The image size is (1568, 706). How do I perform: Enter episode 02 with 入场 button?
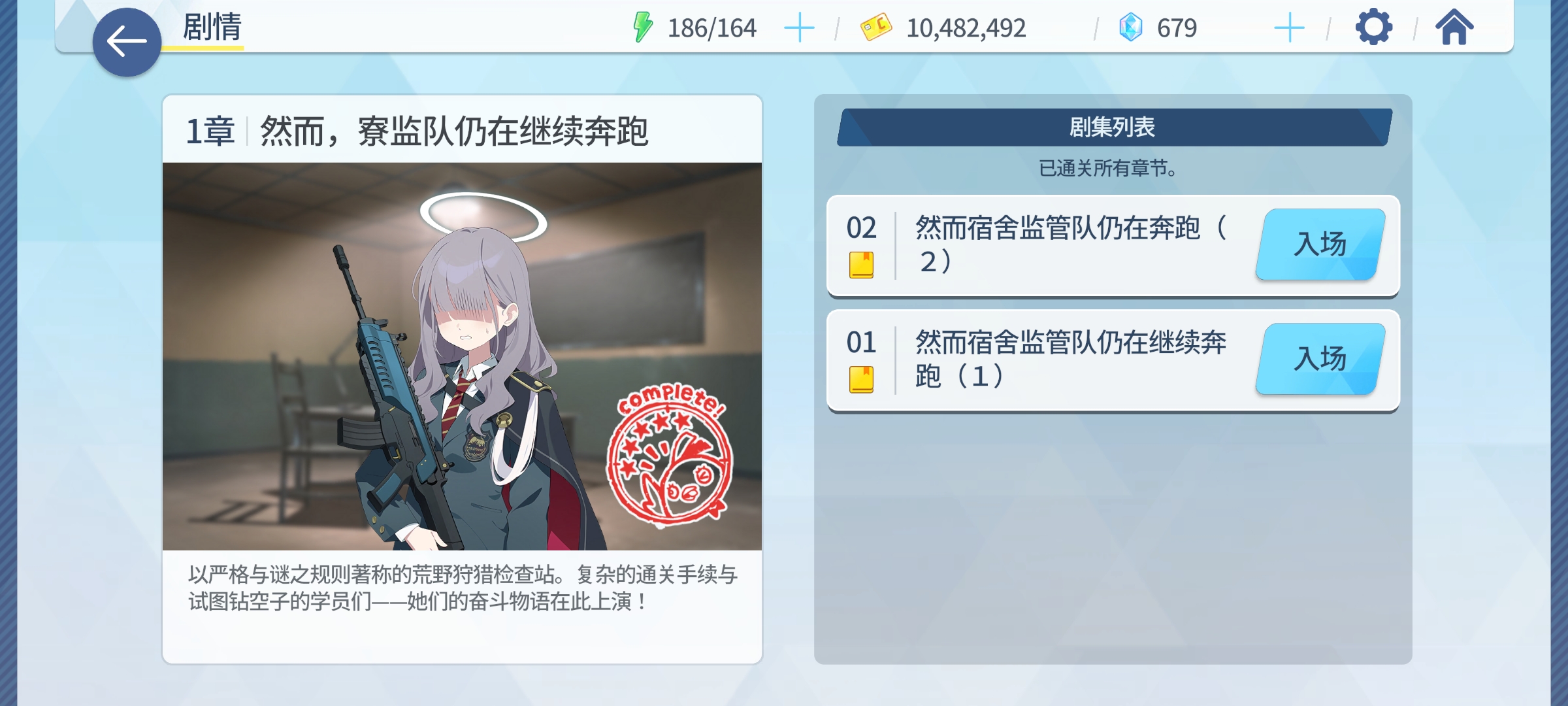pyautogui.click(x=1320, y=244)
